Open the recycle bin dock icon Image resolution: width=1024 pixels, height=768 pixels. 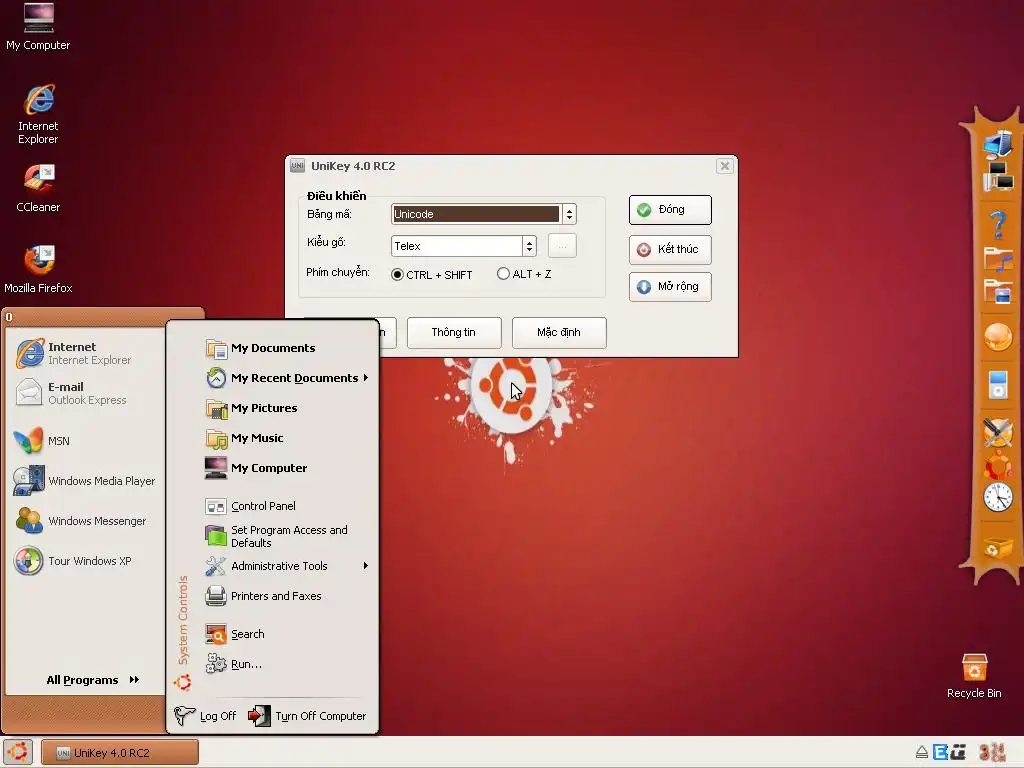click(998, 547)
